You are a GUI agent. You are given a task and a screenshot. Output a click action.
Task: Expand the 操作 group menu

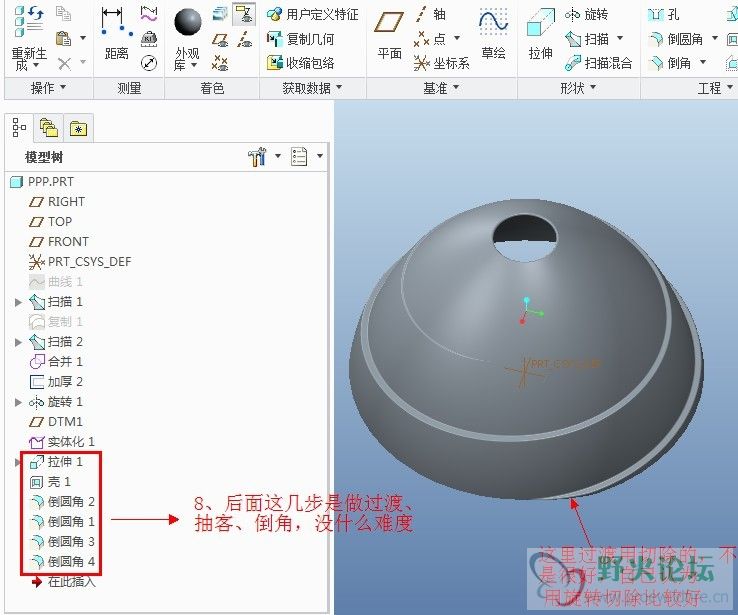[x=48, y=88]
